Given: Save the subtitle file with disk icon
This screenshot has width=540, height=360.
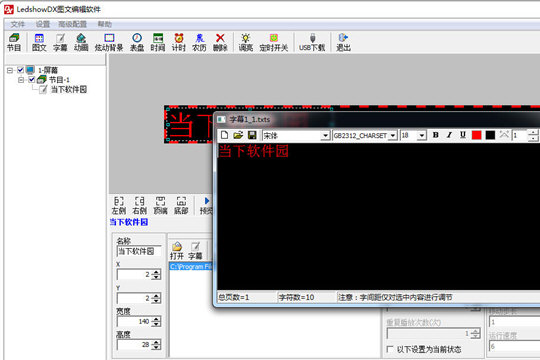Looking at the screenshot, I should [x=252, y=135].
